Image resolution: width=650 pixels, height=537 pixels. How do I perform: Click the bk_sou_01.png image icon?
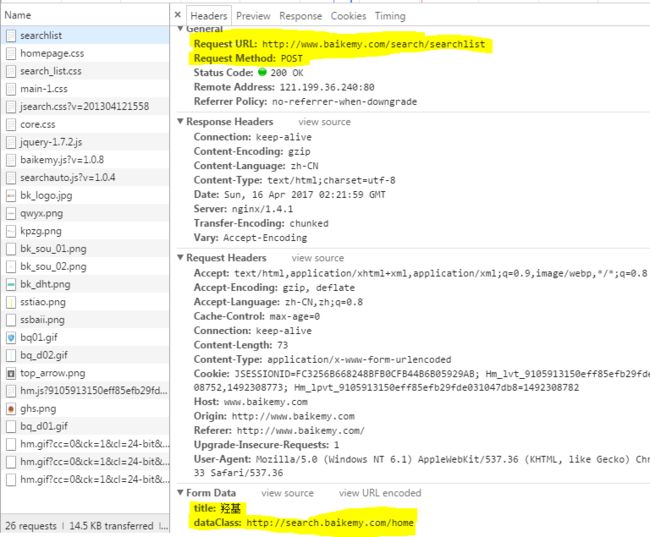tap(11, 249)
